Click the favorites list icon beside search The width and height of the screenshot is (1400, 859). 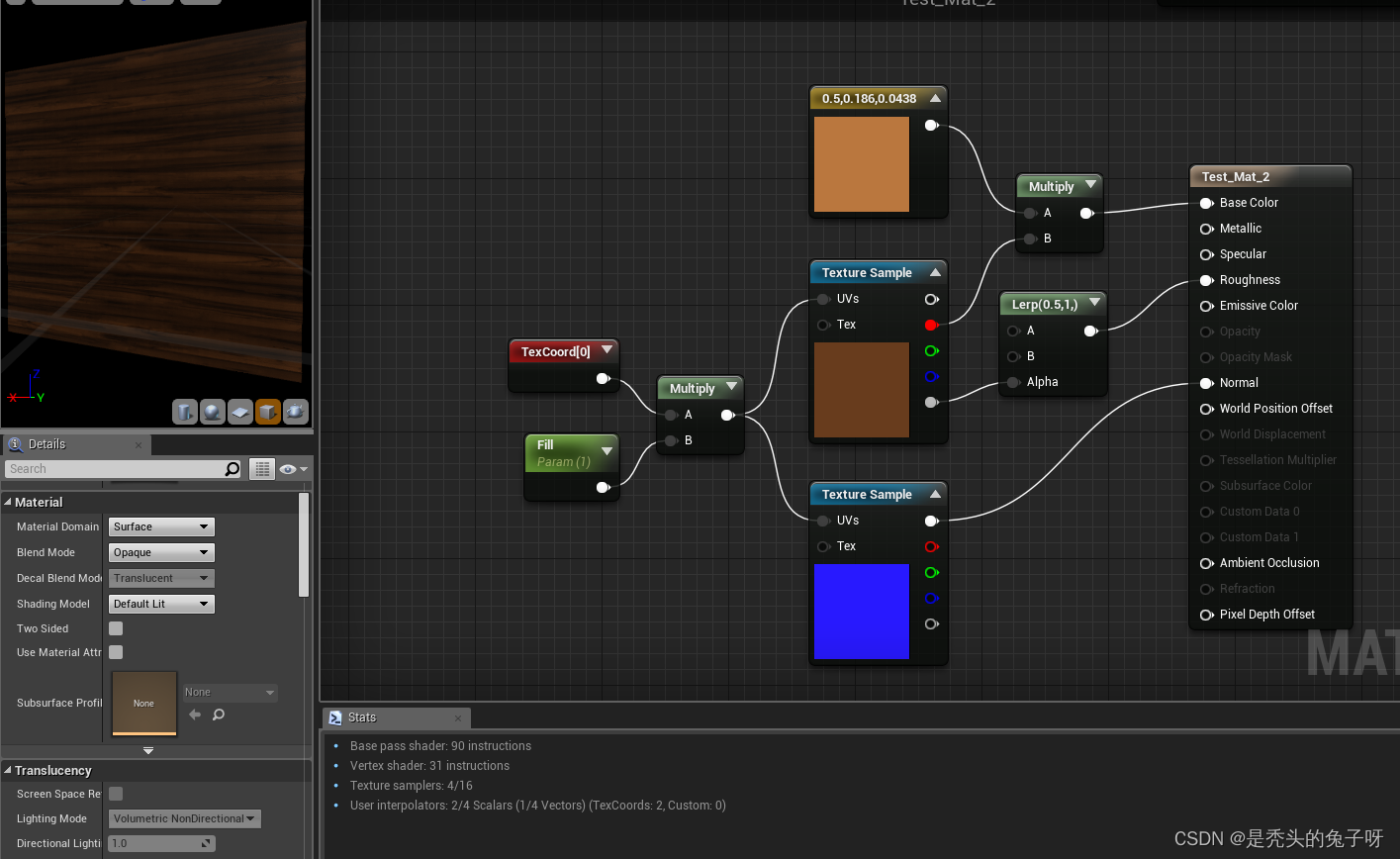coord(261,468)
